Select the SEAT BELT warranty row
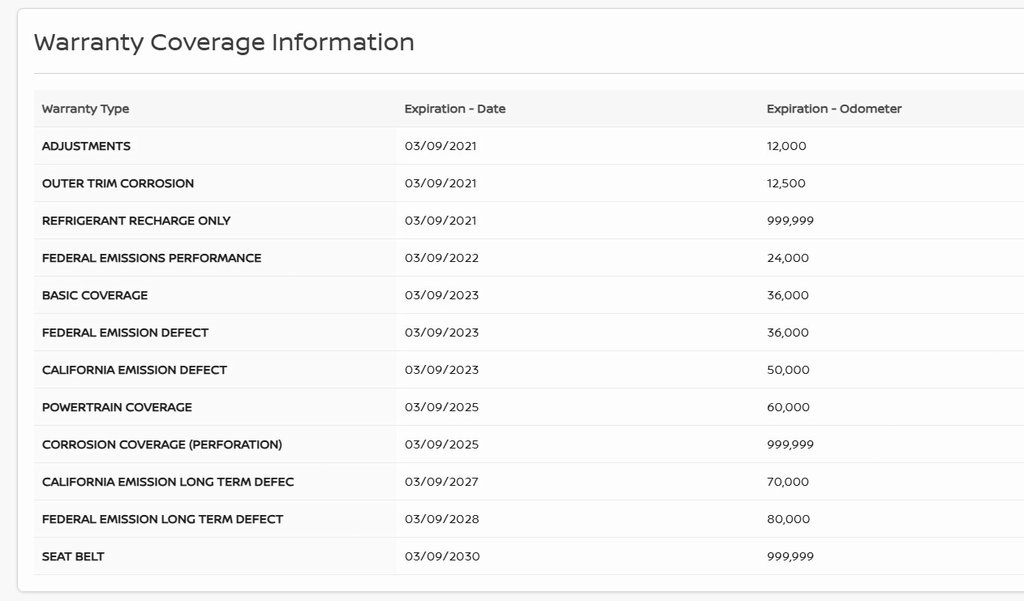Image resolution: width=1024 pixels, height=601 pixels. tap(73, 557)
